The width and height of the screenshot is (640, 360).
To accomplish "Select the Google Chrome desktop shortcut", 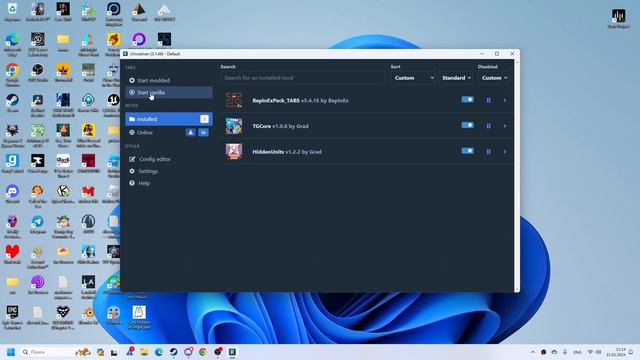I will 12,75.
